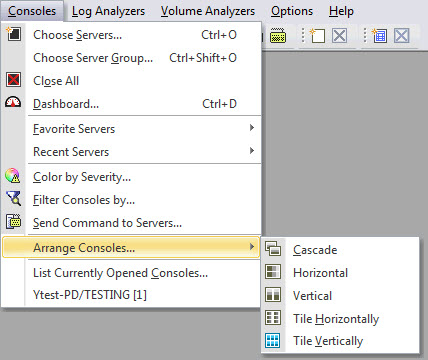Open the Volume Analyzers menu
The width and height of the screenshot is (428, 360).
[x=208, y=11]
